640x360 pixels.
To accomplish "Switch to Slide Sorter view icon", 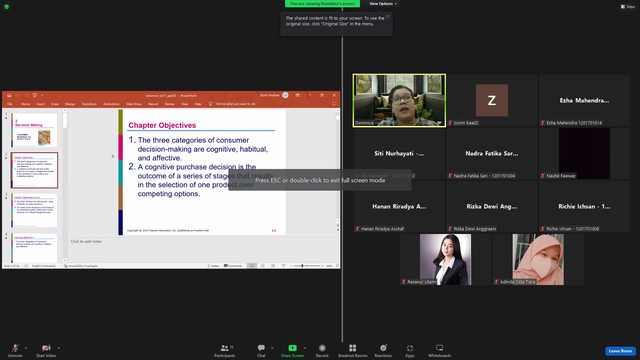I will point(262,266).
